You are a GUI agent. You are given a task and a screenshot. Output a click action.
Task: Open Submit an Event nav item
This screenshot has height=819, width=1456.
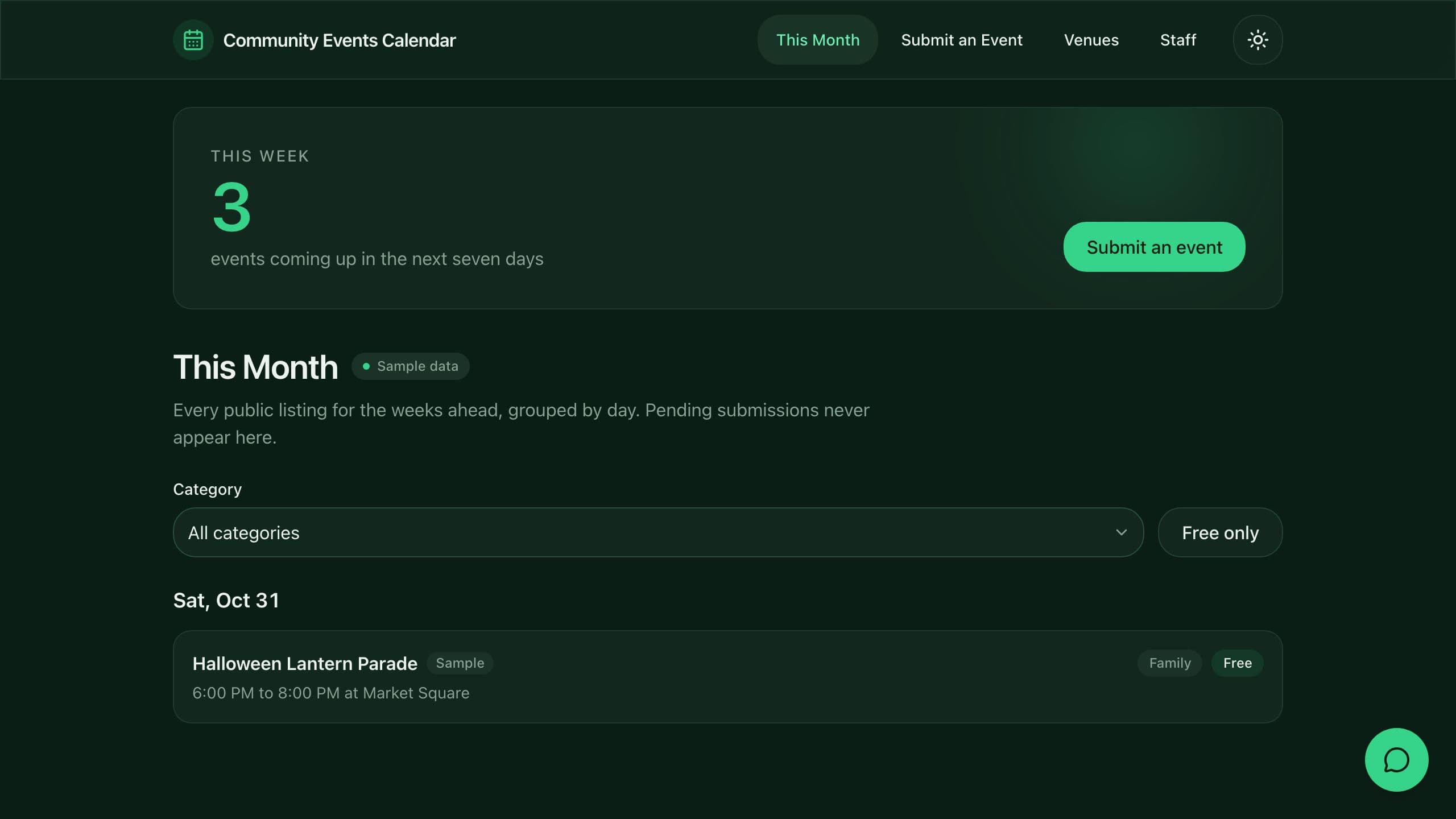(x=962, y=40)
